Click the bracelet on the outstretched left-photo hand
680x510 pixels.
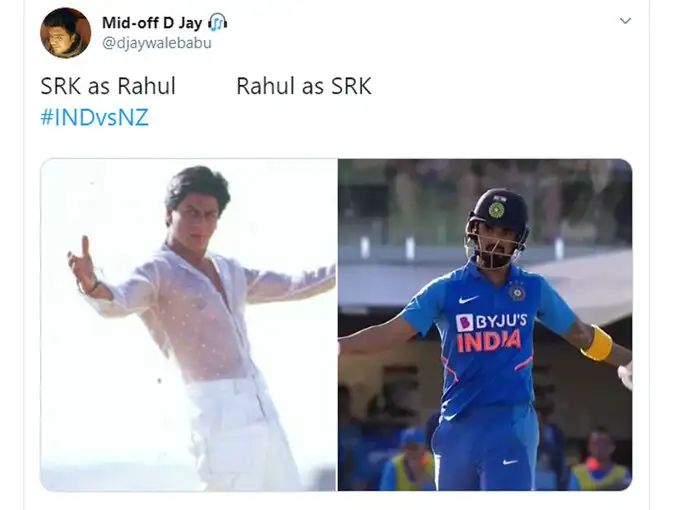pyautogui.click(x=92, y=288)
